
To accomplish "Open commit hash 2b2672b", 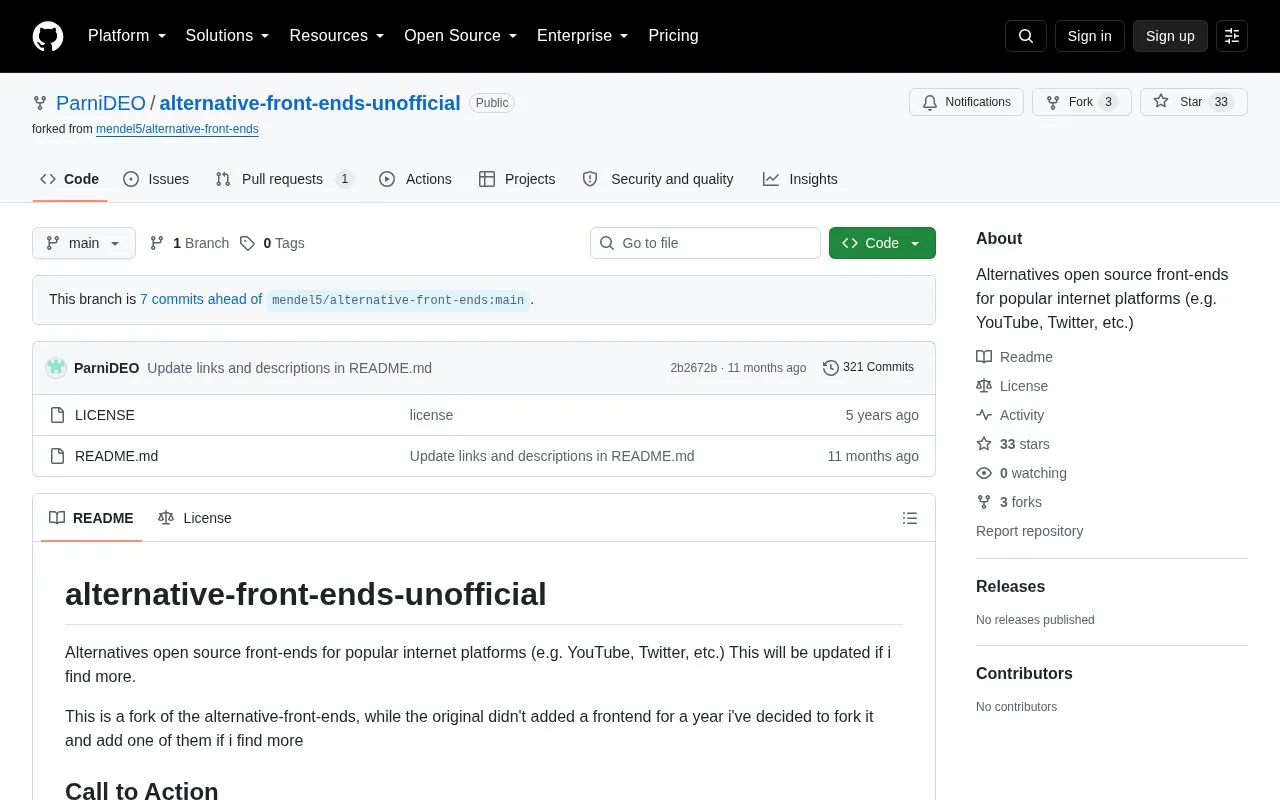I will tap(693, 368).
